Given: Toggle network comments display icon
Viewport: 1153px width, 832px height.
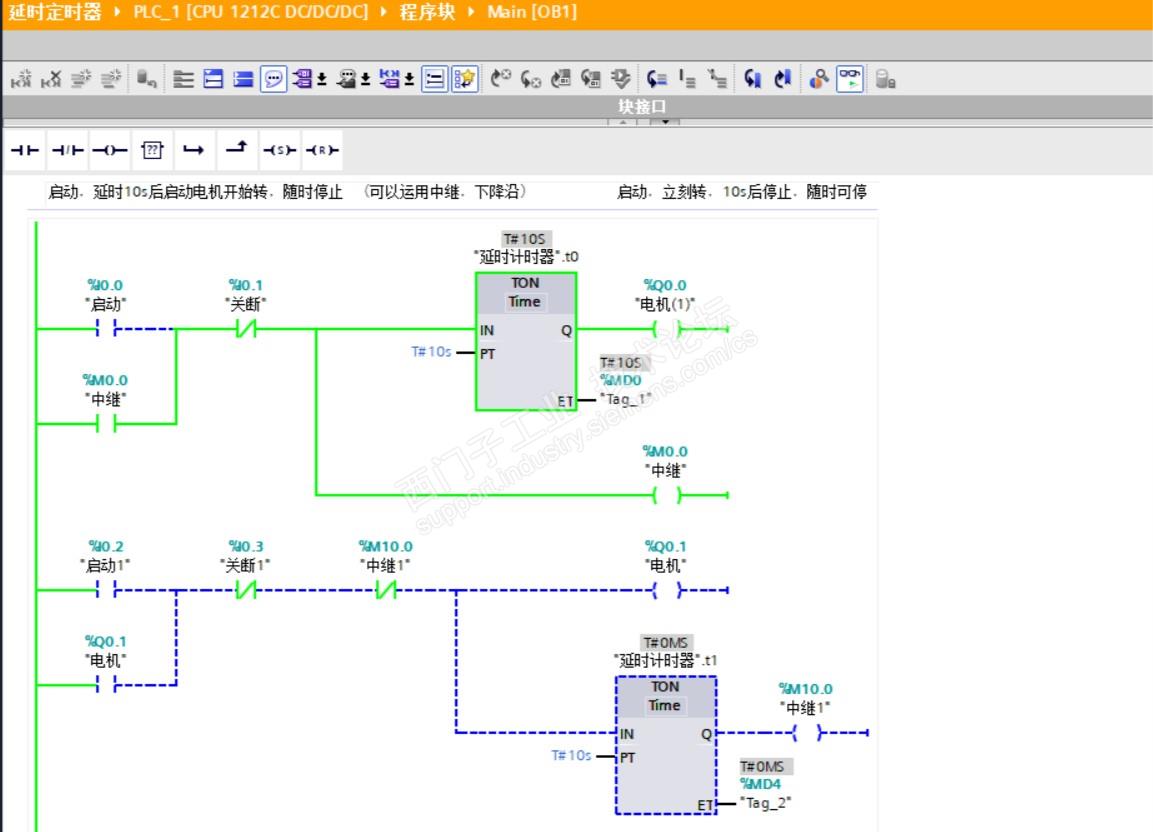Looking at the screenshot, I should [x=435, y=79].
